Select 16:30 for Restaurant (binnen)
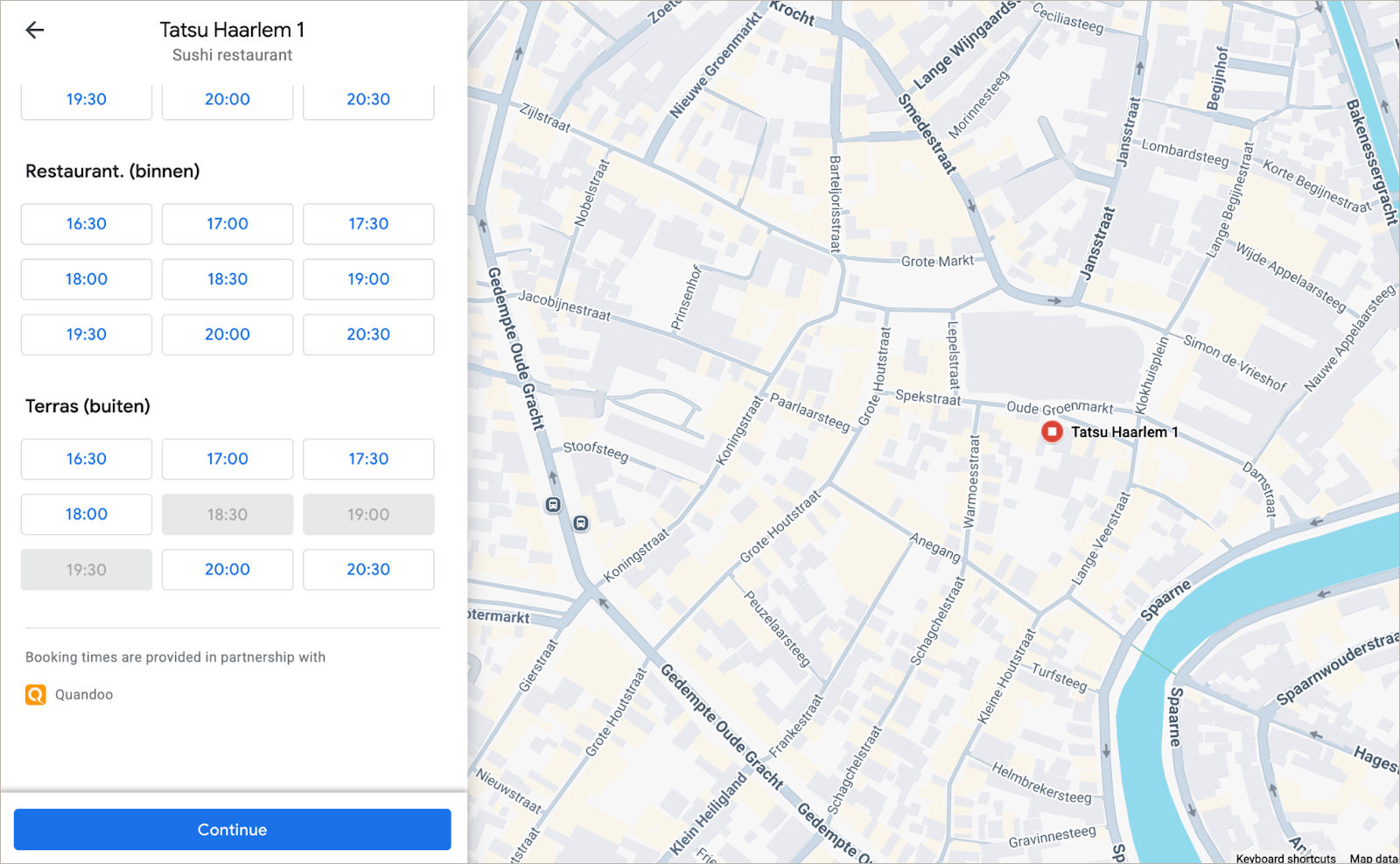This screenshot has height=864, width=1400. 87,224
